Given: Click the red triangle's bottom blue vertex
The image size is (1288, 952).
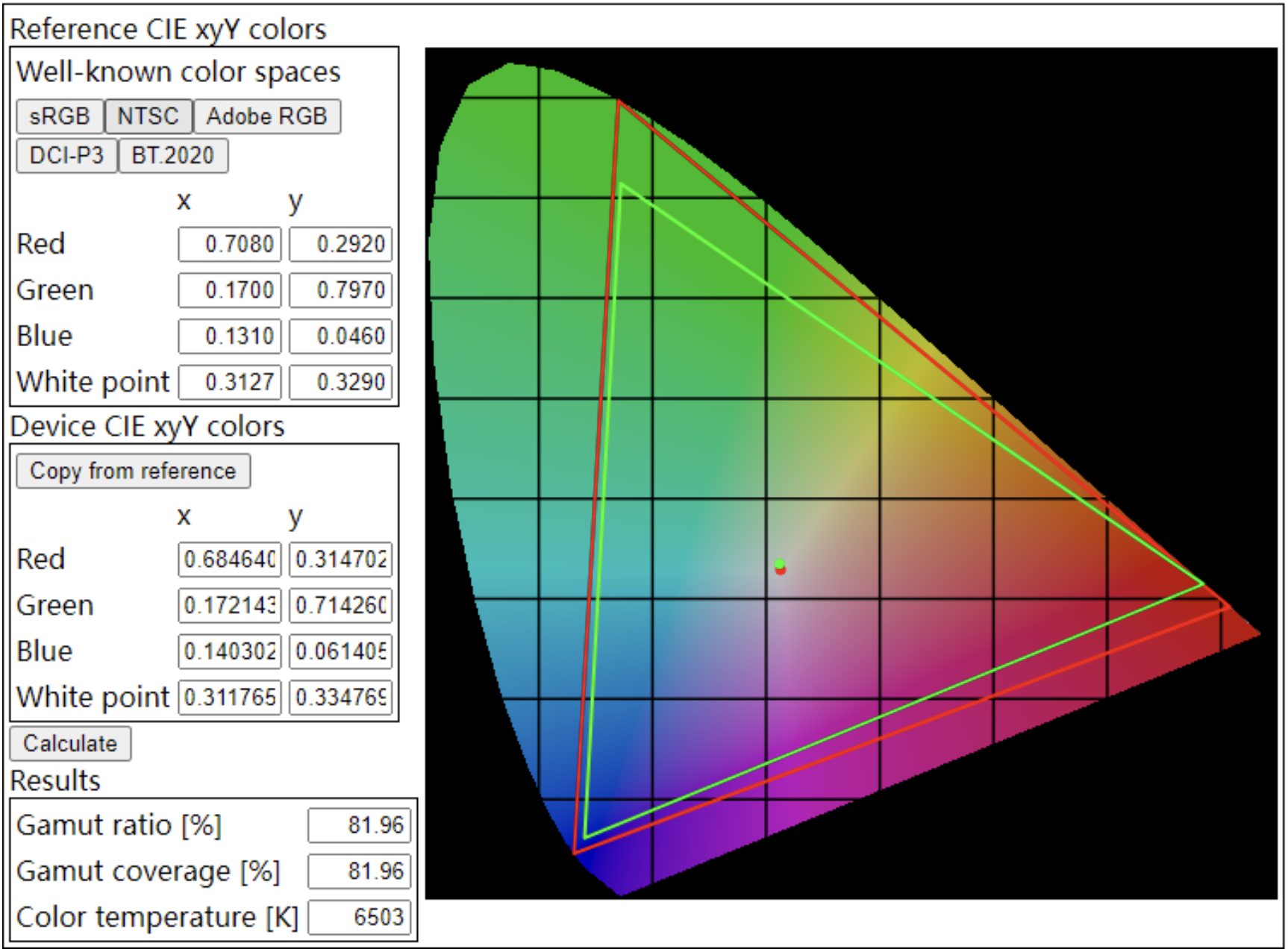Looking at the screenshot, I should click(575, 852).
